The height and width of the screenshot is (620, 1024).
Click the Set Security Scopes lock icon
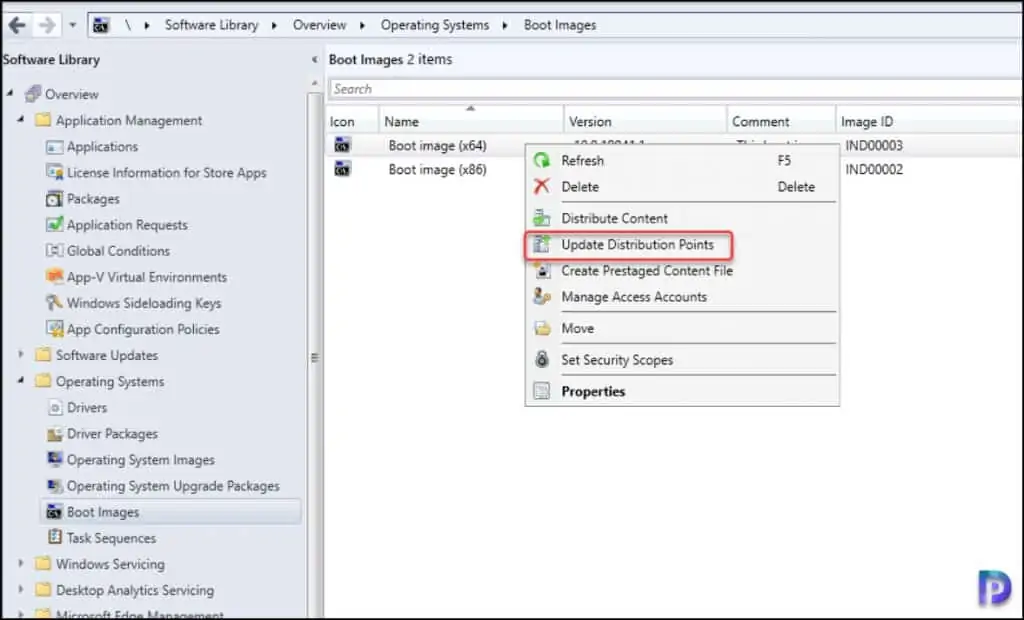pos(542,359)
